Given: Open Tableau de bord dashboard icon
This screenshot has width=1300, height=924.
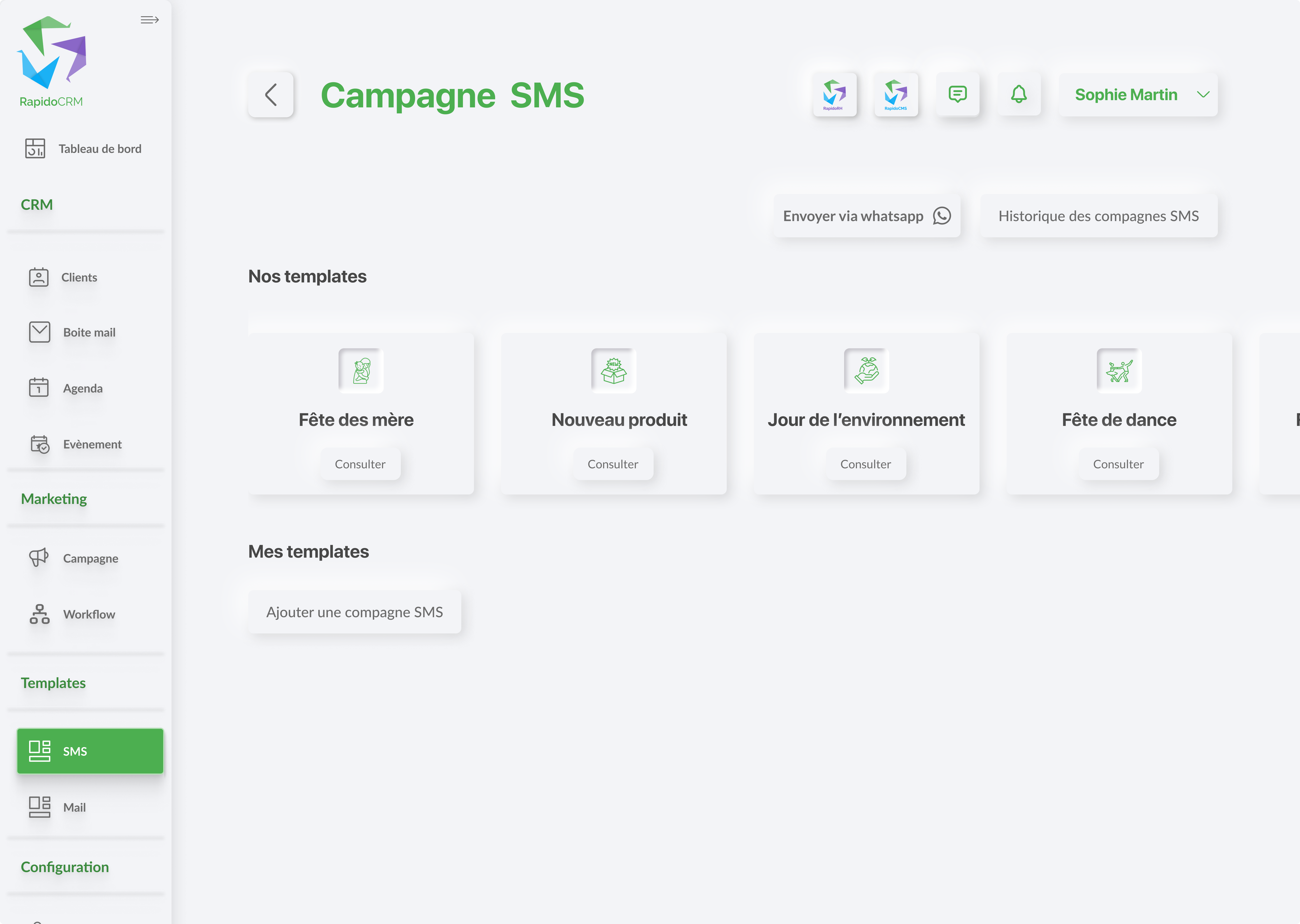Looking at the screenshot, I should tap(35, 148).
